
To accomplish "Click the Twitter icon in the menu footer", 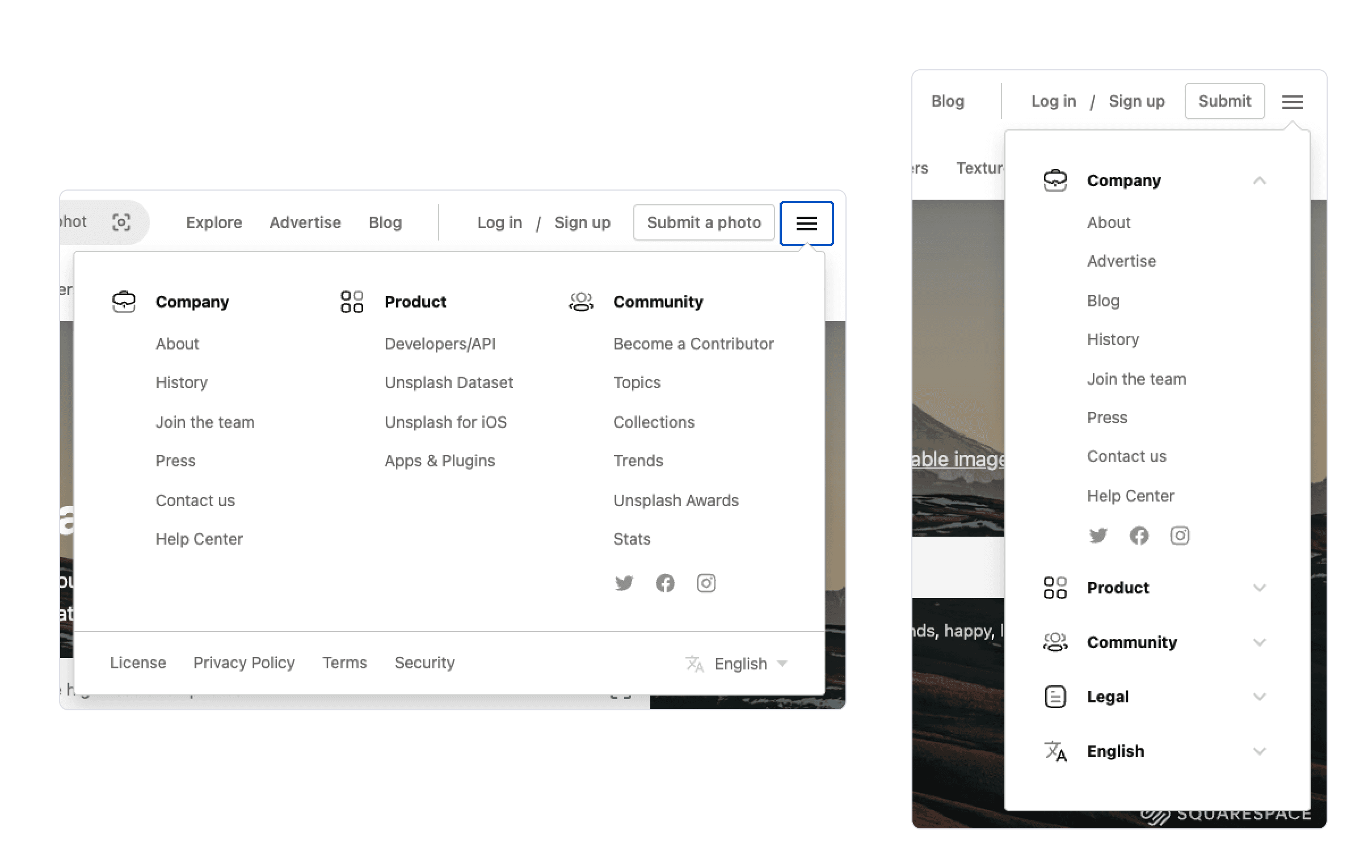I will [x=625, y=583].
